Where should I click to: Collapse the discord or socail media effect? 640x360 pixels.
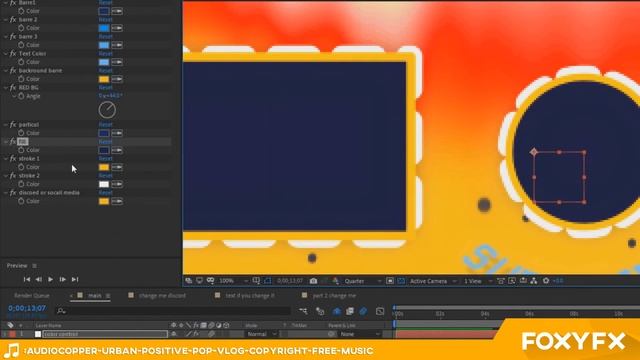click(6, 193)
